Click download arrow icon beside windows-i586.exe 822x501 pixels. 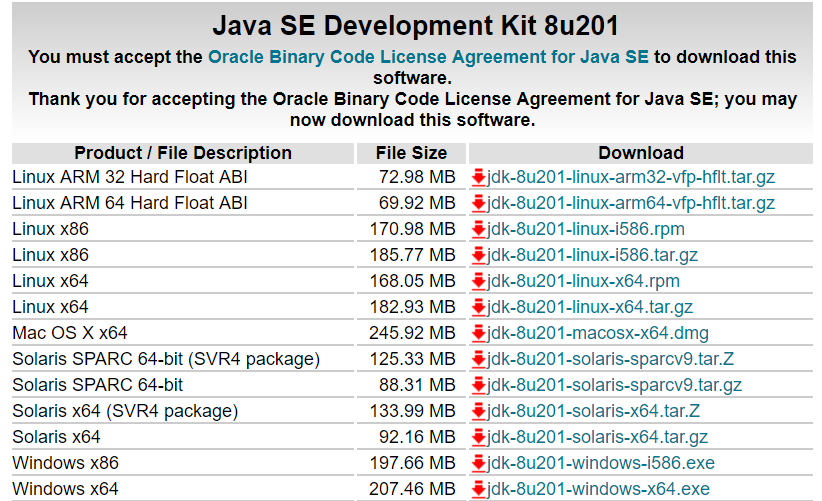(478, 463)
